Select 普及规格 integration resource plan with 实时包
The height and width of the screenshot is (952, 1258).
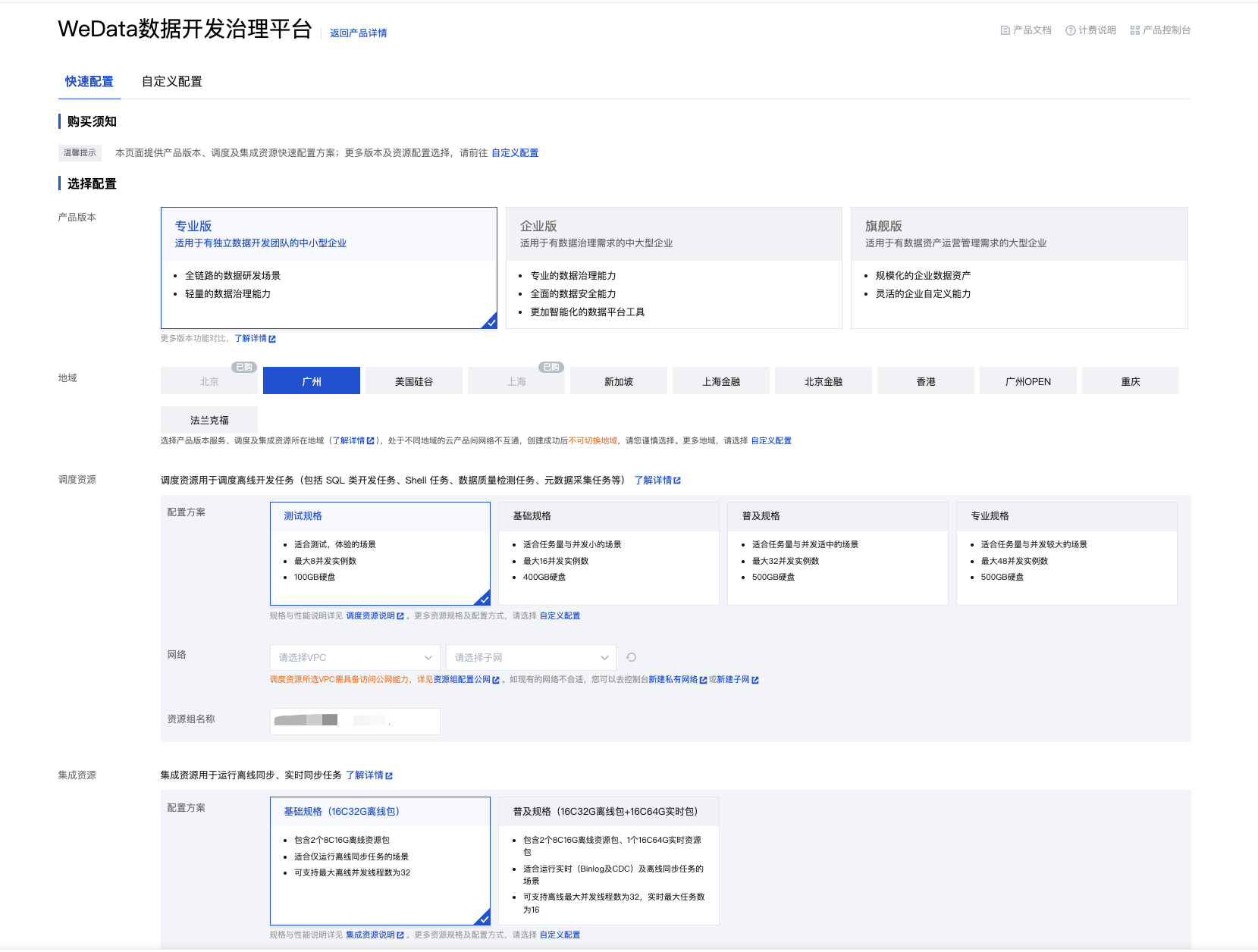pos(608,860)
